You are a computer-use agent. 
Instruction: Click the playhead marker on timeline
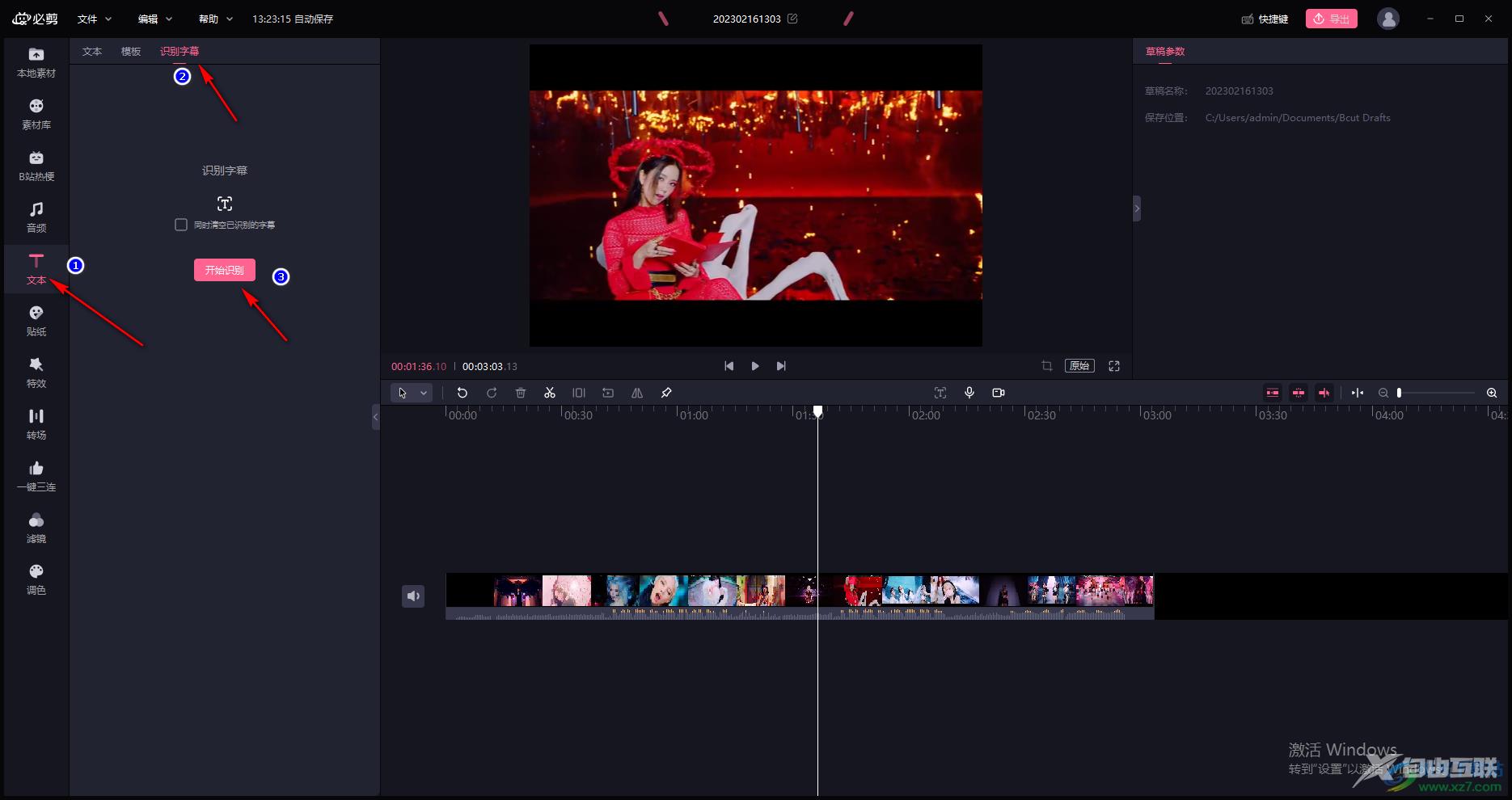tap(818, 411)
